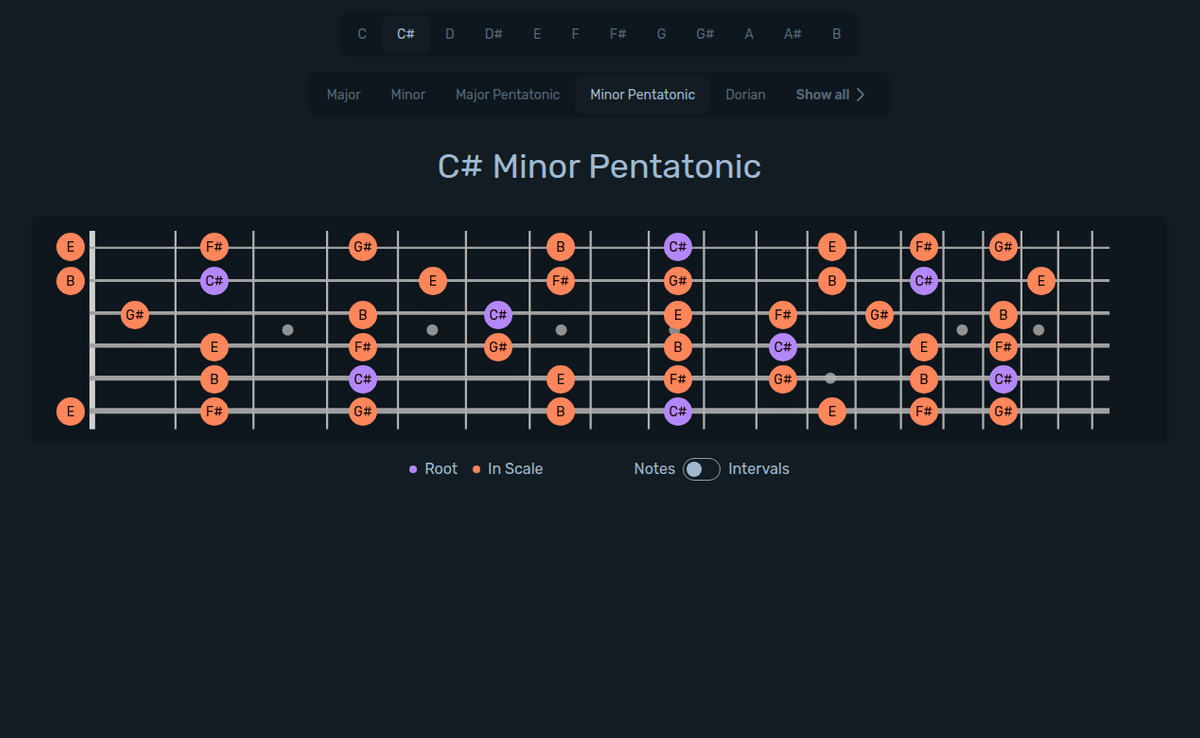Select F# as the root note

pos(618,34)
